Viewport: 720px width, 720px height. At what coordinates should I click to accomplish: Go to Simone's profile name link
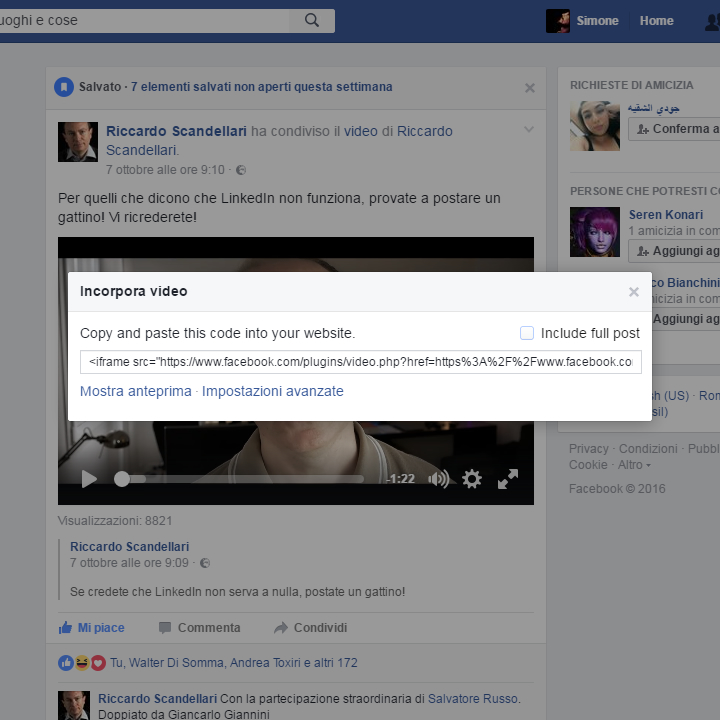597,21
